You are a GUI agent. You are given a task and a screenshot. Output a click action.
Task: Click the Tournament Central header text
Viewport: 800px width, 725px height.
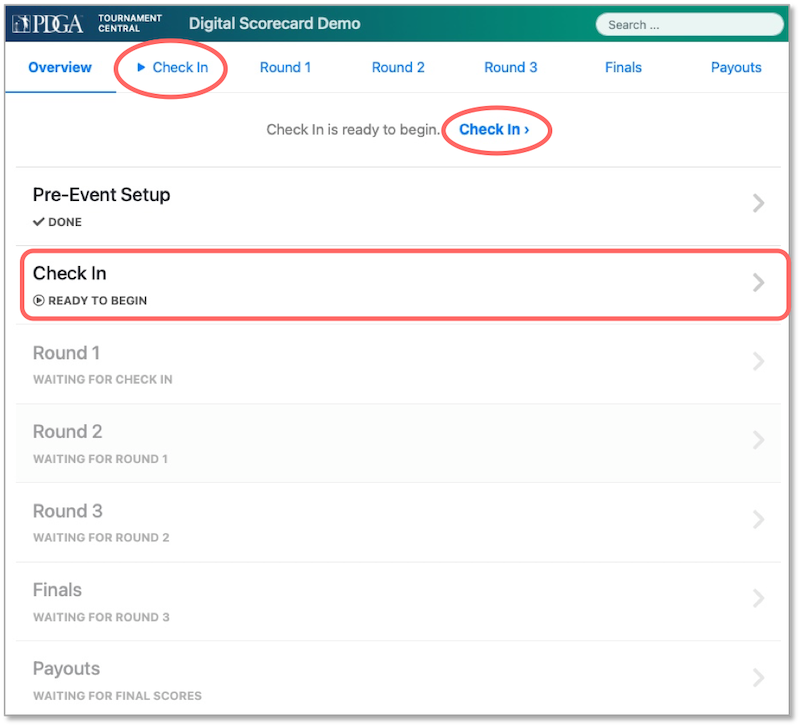tap(130, 23)
